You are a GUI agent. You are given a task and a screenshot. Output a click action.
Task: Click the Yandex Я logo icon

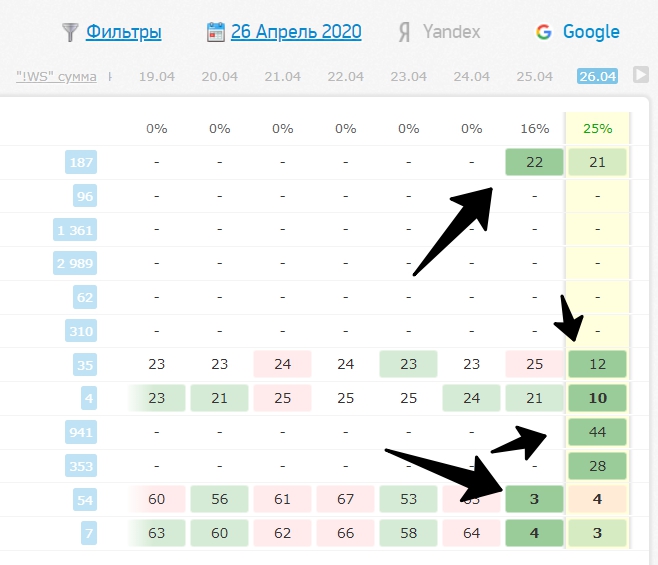coord(404,32)
